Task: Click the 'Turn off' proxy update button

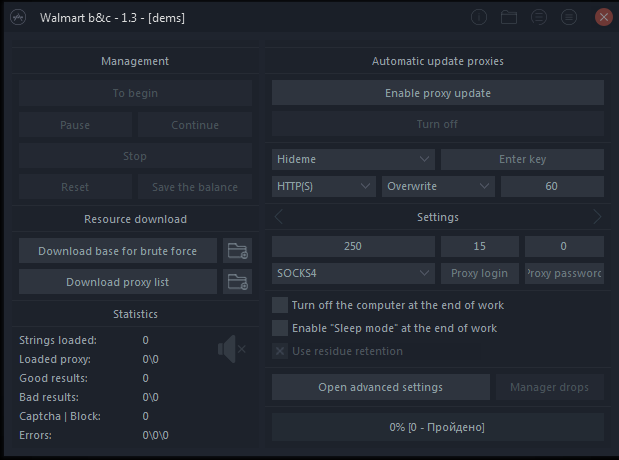Action: [x=438, y=124]
